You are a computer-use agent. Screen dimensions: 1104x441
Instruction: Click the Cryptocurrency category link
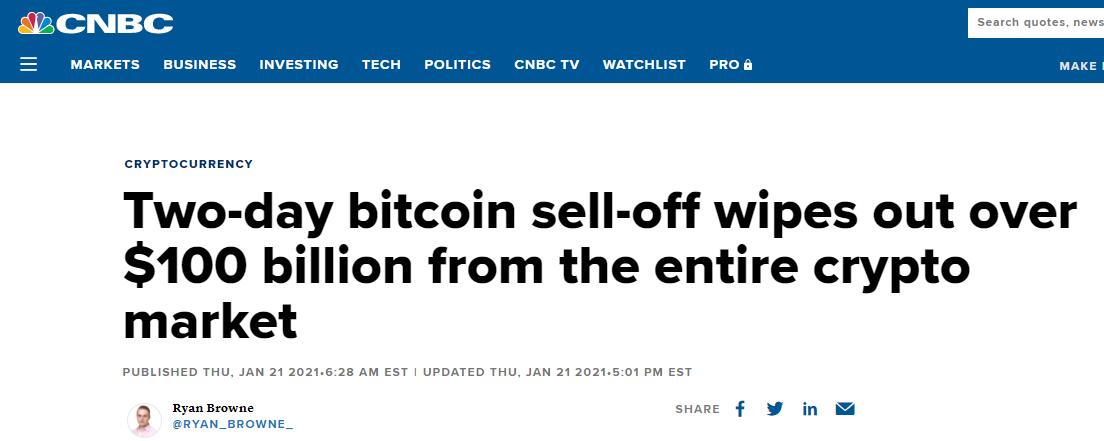click(x=189, y=164)
